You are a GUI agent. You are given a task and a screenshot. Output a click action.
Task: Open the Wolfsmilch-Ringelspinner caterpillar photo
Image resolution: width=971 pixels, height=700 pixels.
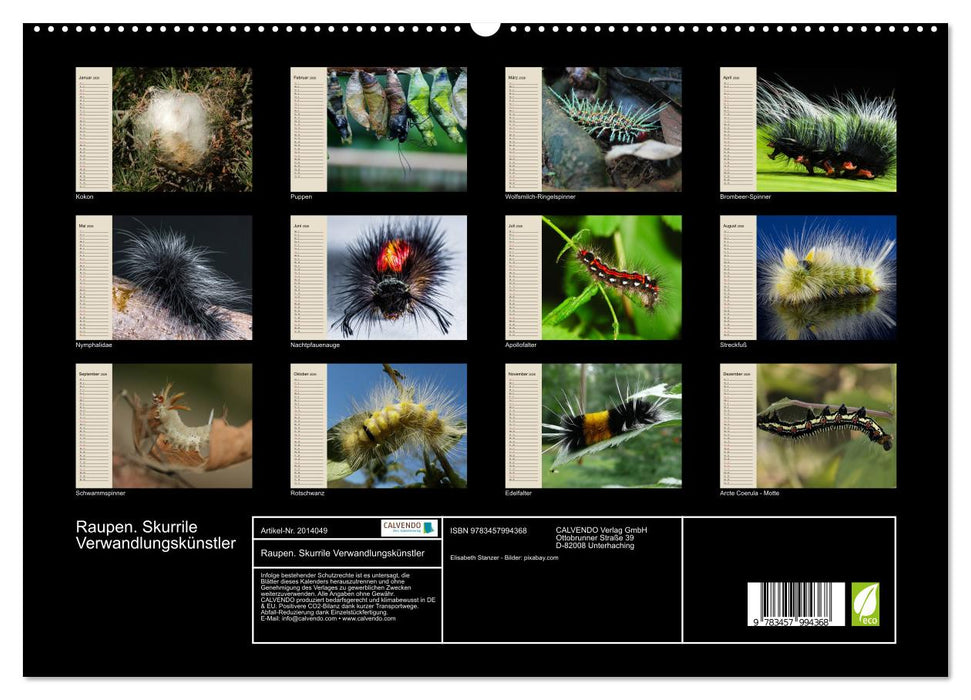tap(611, 129)
